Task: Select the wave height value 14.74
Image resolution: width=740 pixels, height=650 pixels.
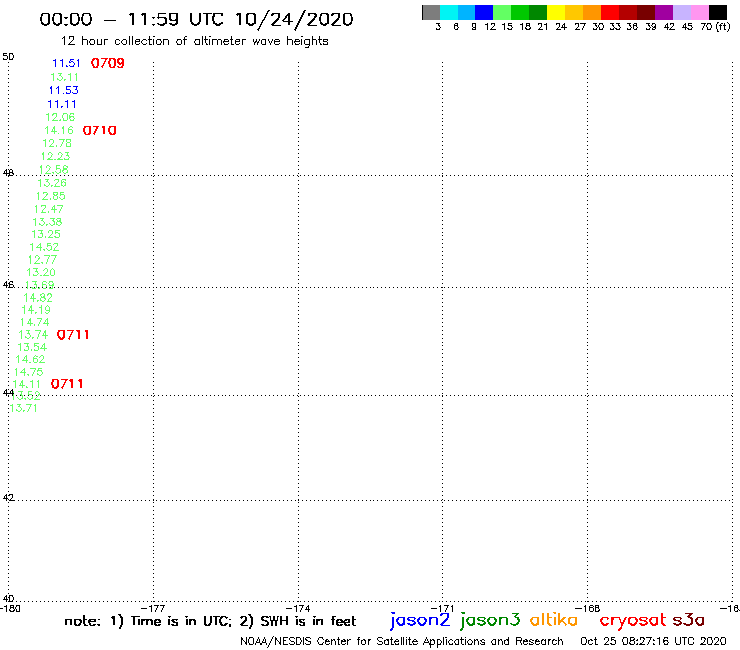Action: click(34, 322)
